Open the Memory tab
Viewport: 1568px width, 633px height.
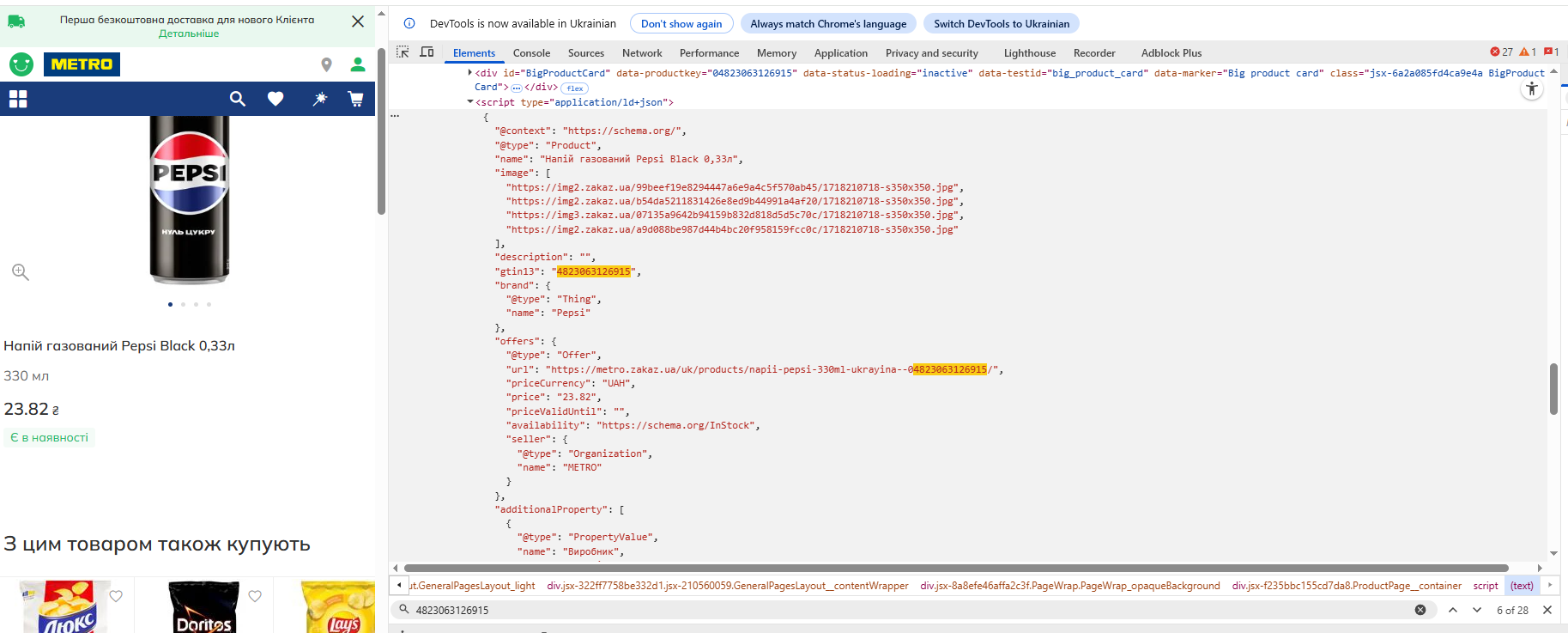coord(777,52)
